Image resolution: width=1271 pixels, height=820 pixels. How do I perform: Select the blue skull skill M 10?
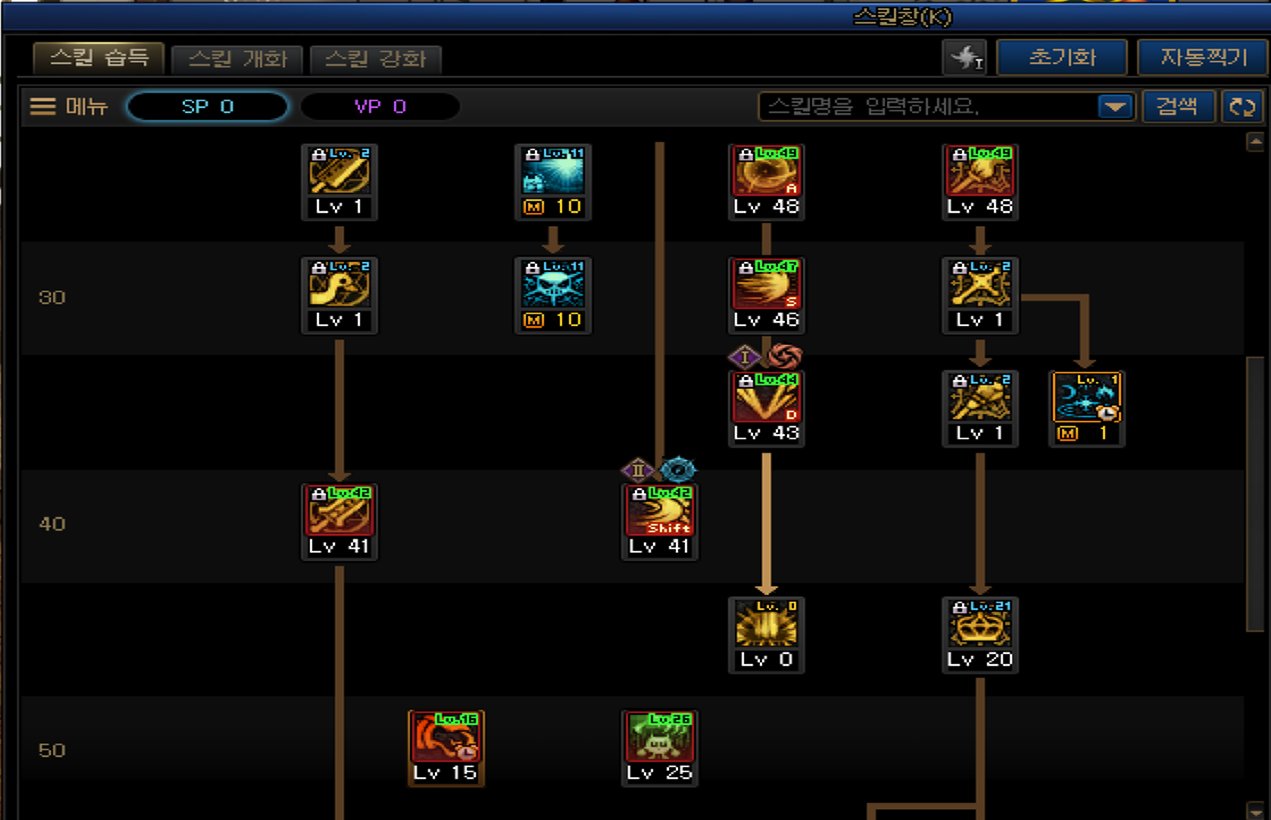[553, 285]
